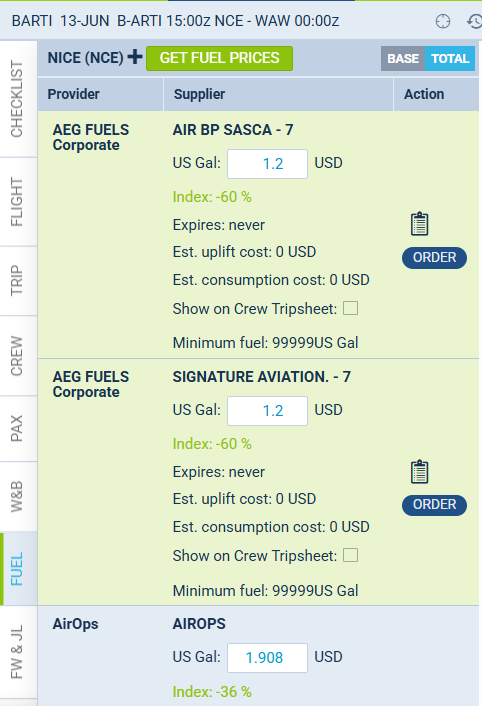The height and width of the screenshot is (706, 482).
Task: Open the FLIGHT side tab
Action: (x=18, y=202)
